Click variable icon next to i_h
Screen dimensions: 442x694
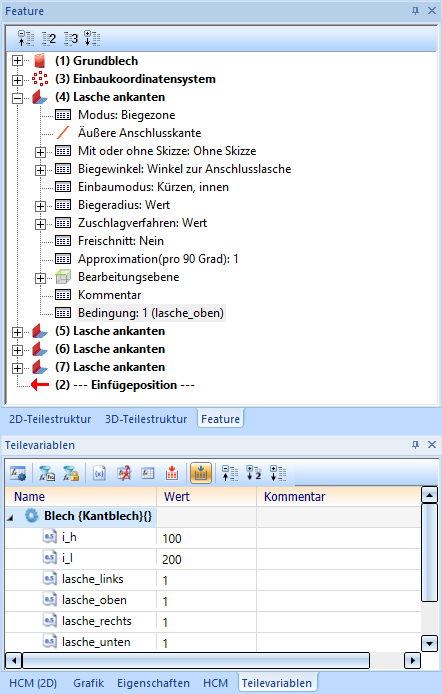pyautogui.click(x=50, y=537)
